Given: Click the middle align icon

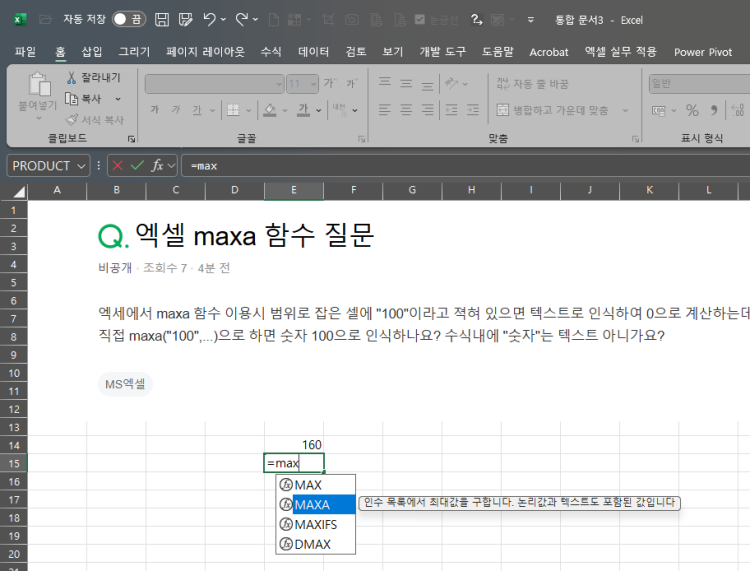Looking at the screenshot, I should 406,83.
